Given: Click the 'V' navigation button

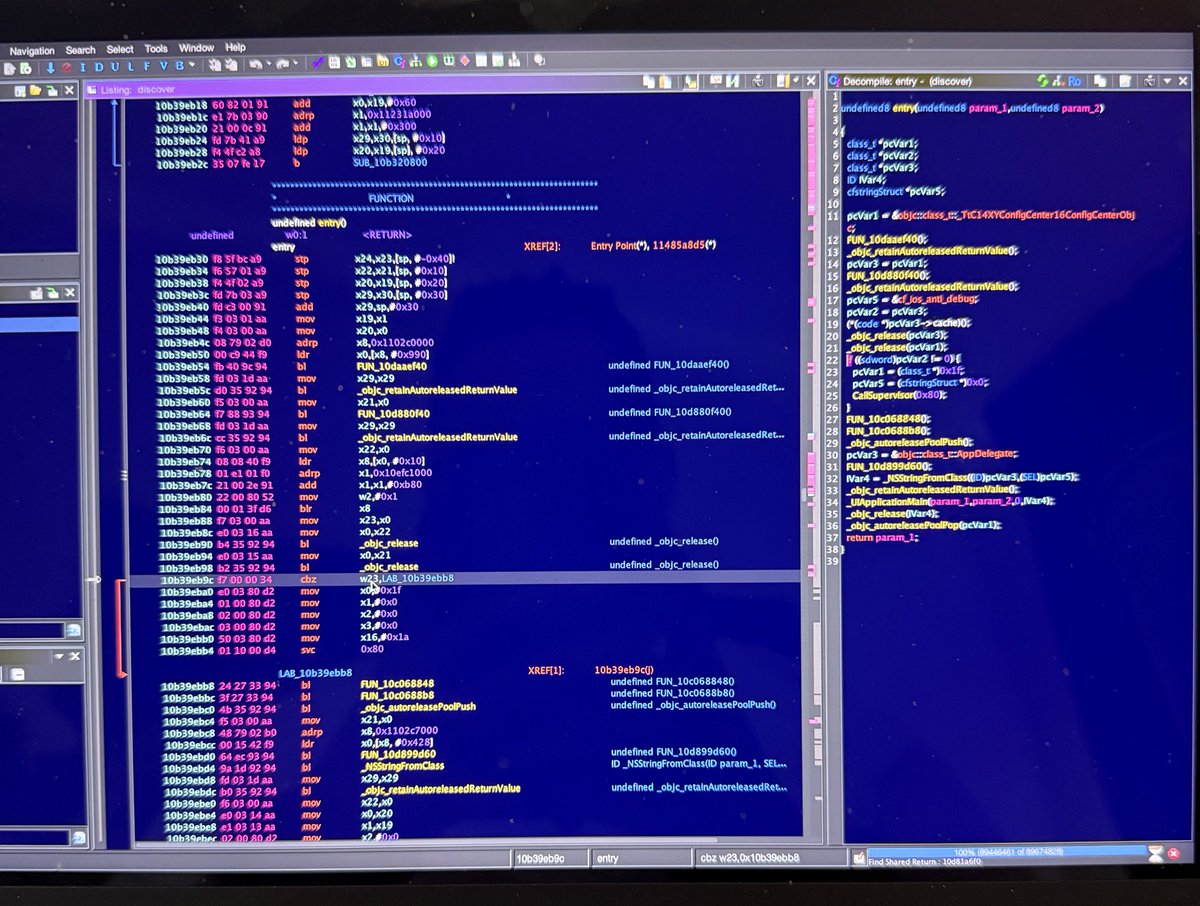Looking at the screenshot, I should pyautogui.click(x=163, y=67).
